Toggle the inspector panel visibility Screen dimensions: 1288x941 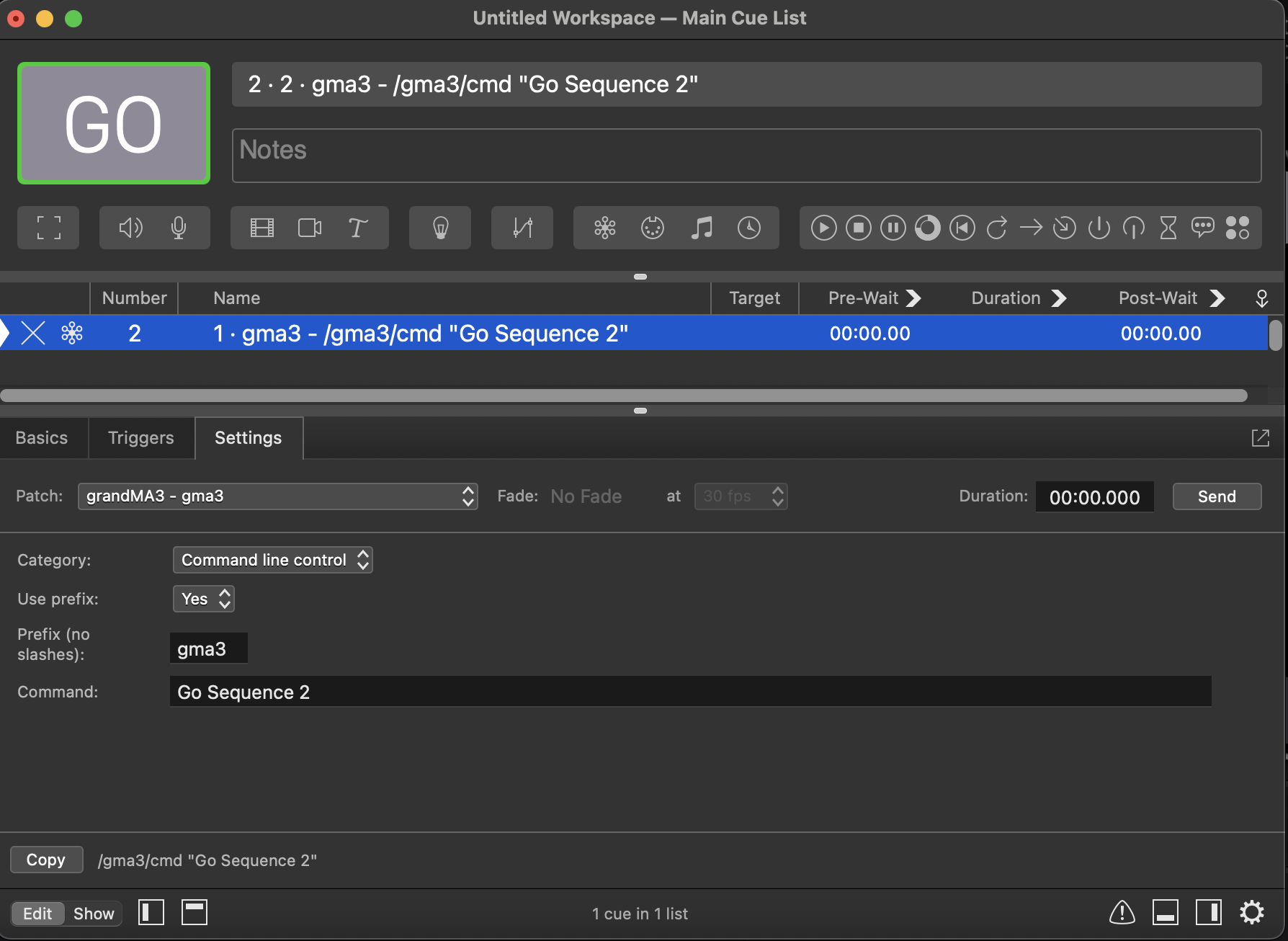[x=1165, y=913]
